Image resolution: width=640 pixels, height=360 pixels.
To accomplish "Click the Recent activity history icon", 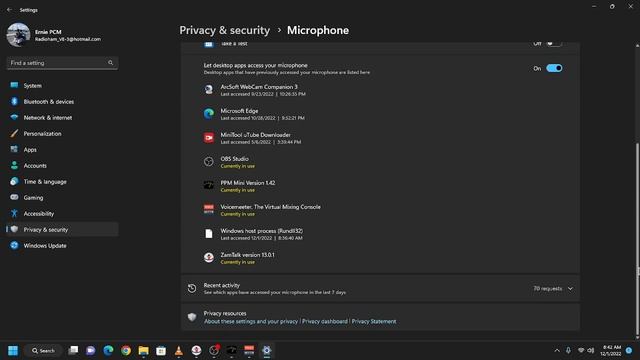I will tap(192, 289).
